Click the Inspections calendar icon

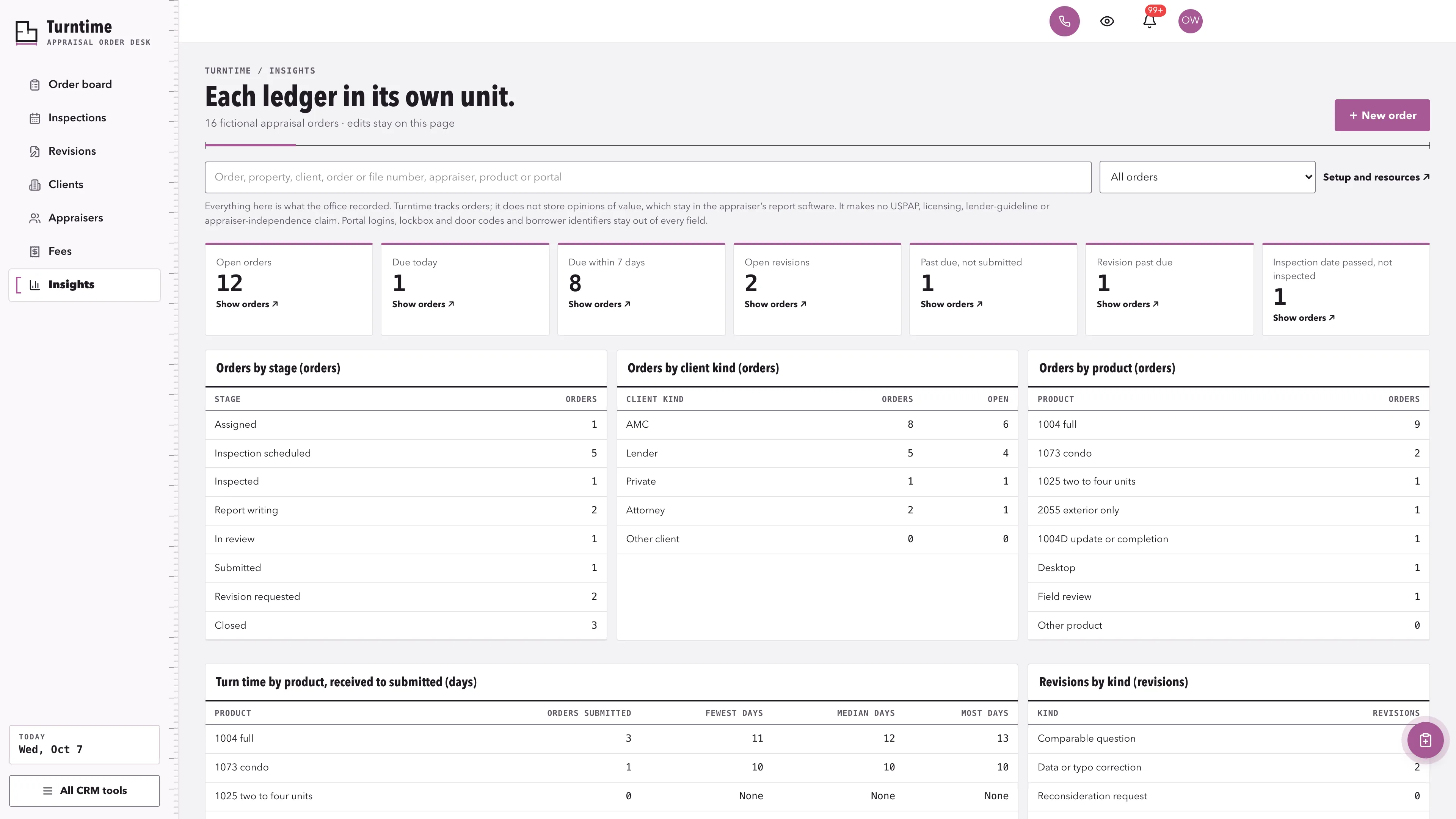[35, 118]
